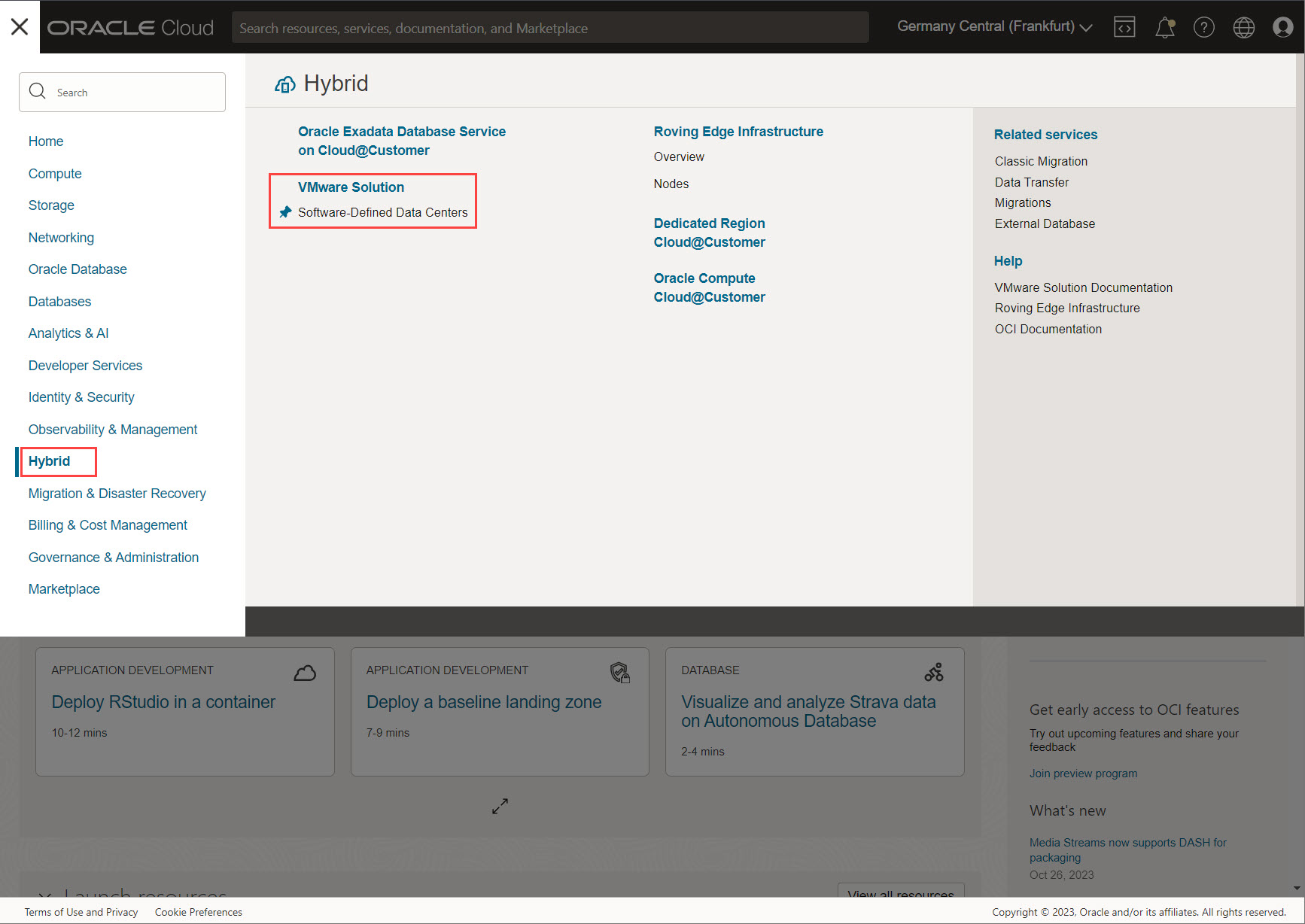Open Data Transfer related service
The width and height of the screenshot is (1305, 924).
1032,182
